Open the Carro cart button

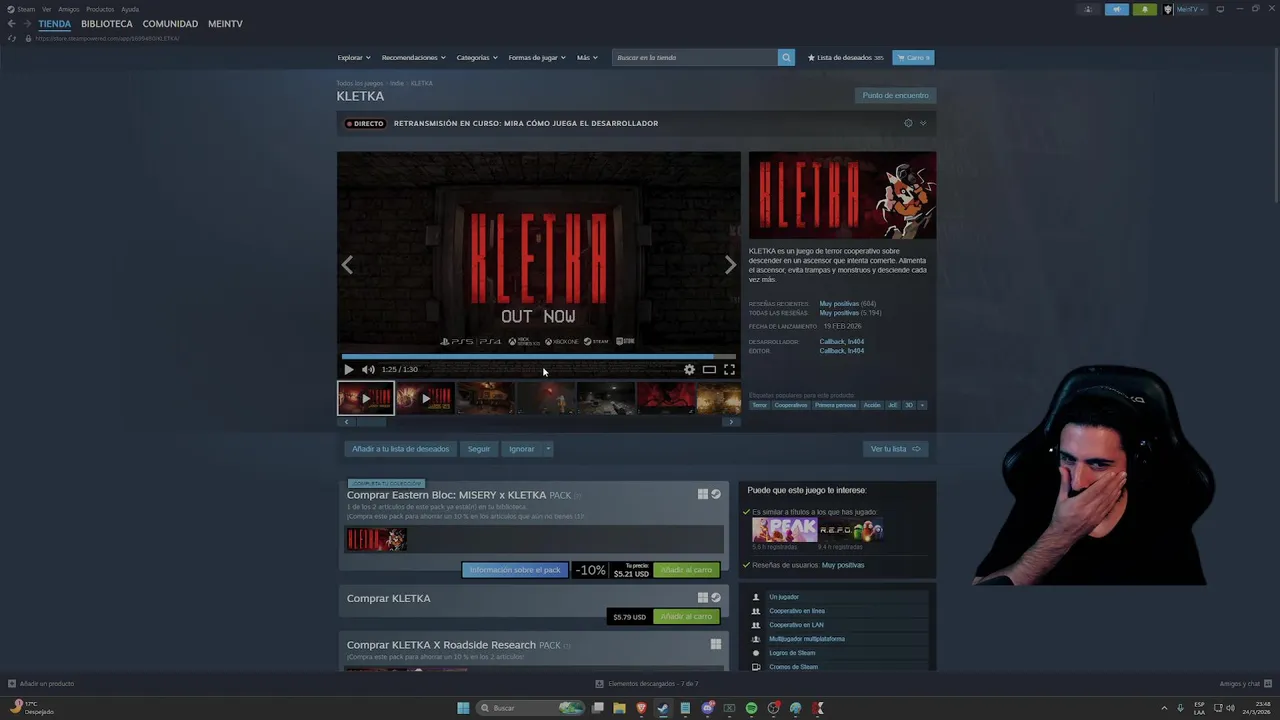(913, 58)
